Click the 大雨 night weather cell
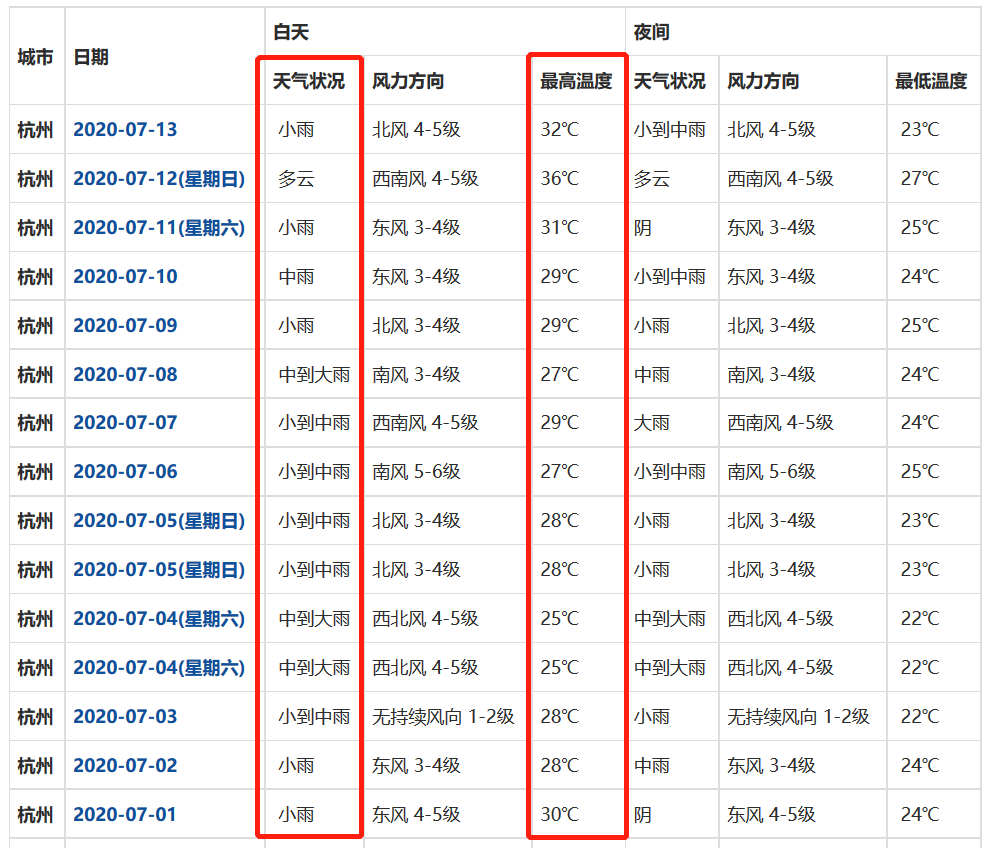Image resolution: width=990 pixels, height=848 pixels. tap(652, 423)
